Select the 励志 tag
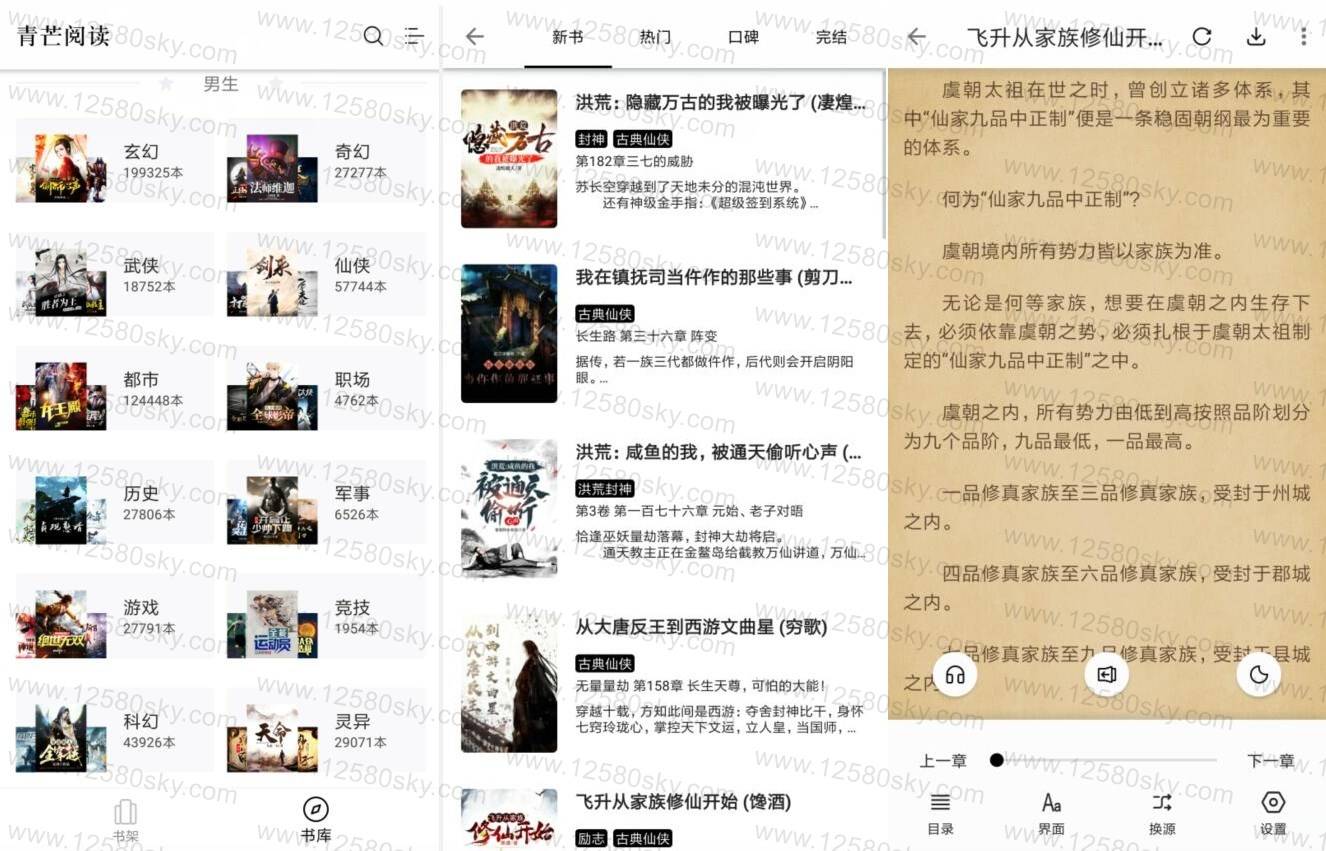This screenshot has height=851, width=1326. 591,838
